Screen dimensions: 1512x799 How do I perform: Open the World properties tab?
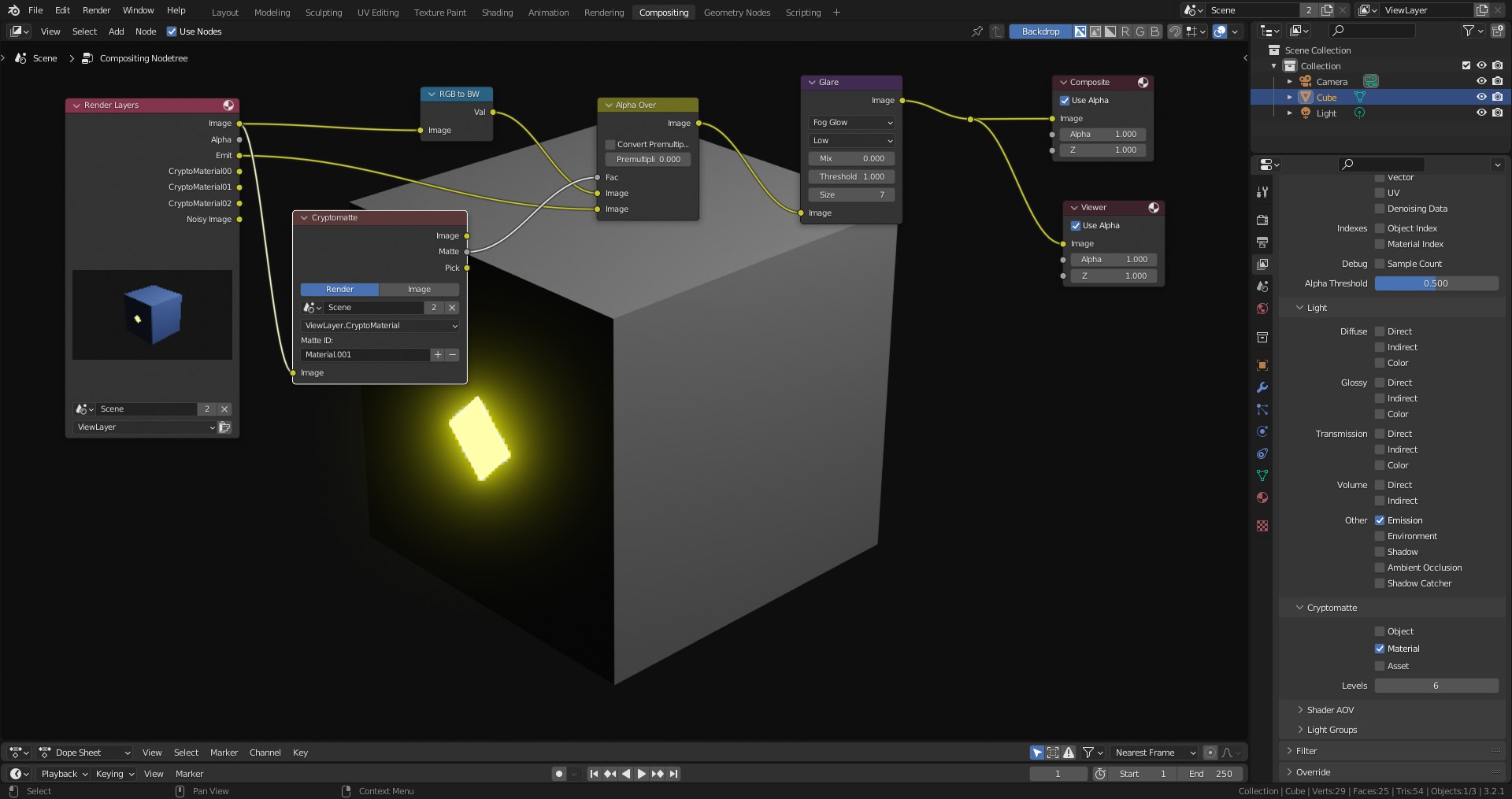click(1262, 308)
